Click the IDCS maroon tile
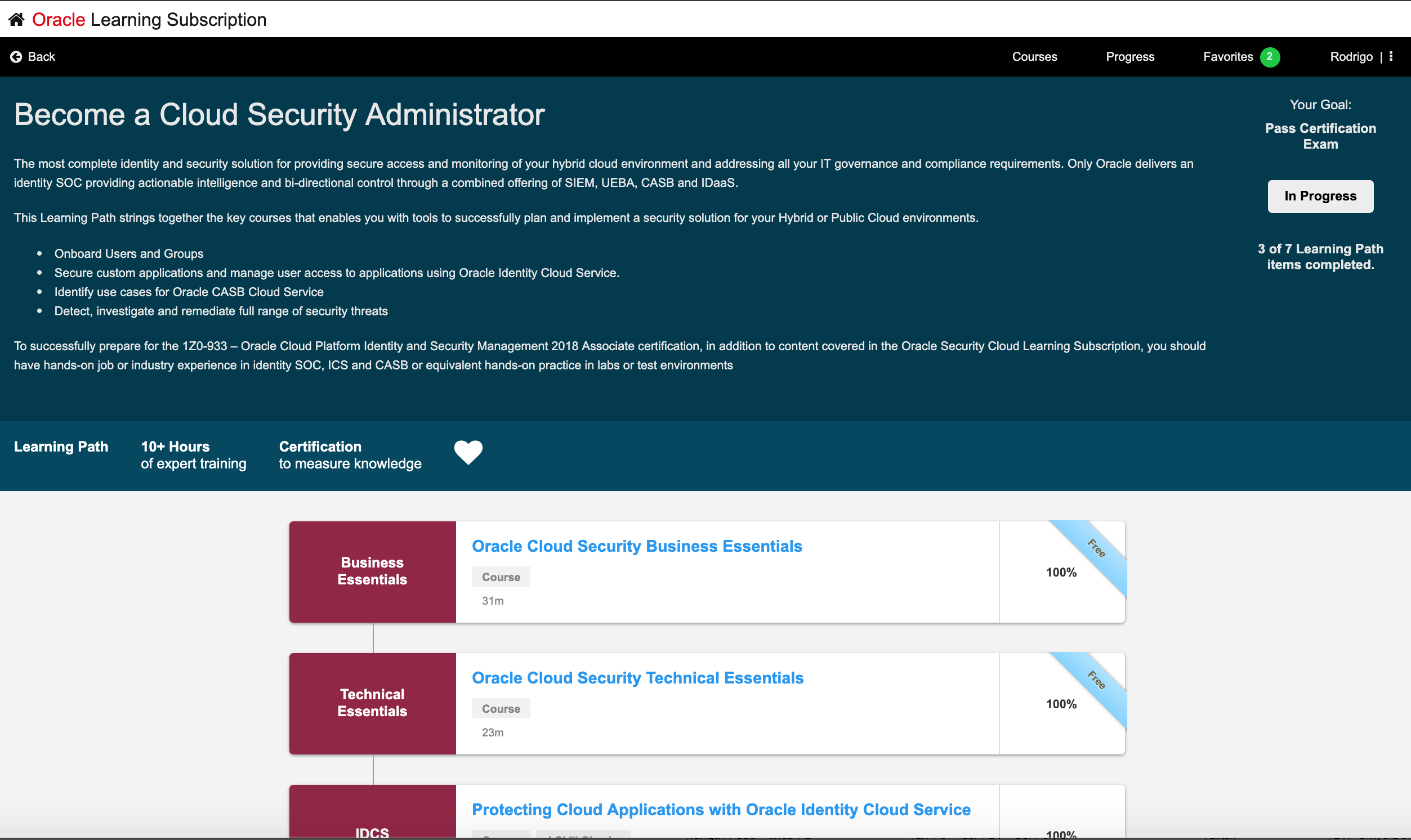The image size is (1411, 840). tap(372, 812)
